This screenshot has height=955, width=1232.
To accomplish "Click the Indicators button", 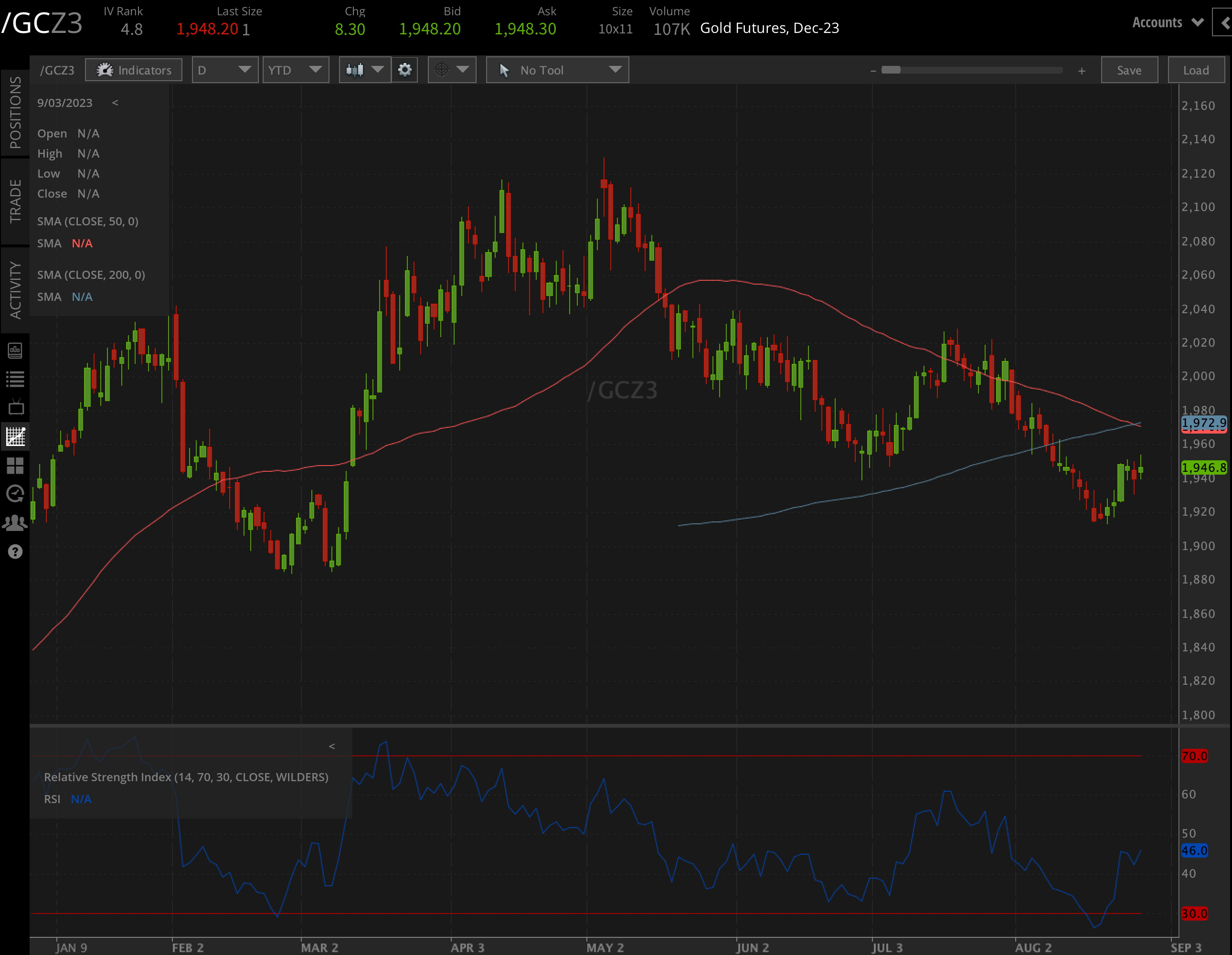I will click(134, 70).
